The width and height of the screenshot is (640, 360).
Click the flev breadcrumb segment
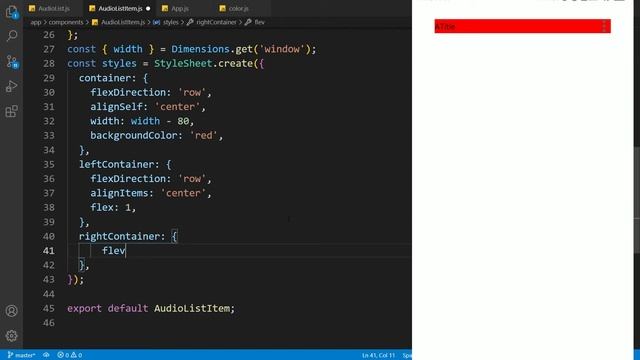point(260,22)
